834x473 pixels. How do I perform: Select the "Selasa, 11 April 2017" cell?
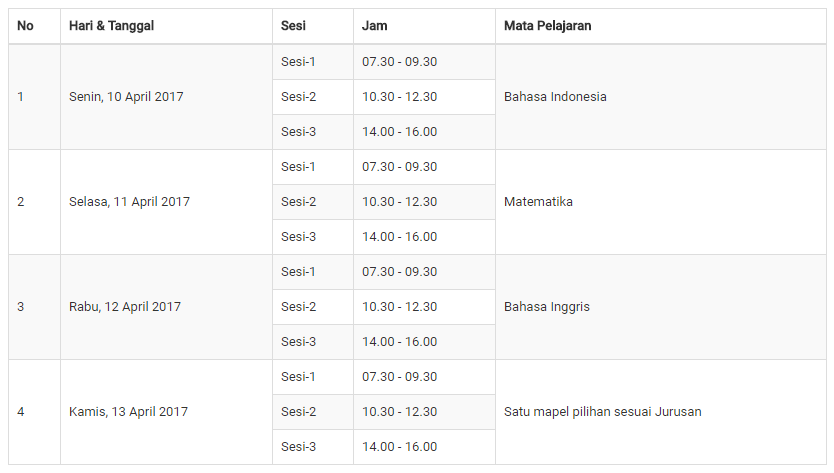point(166,202)
